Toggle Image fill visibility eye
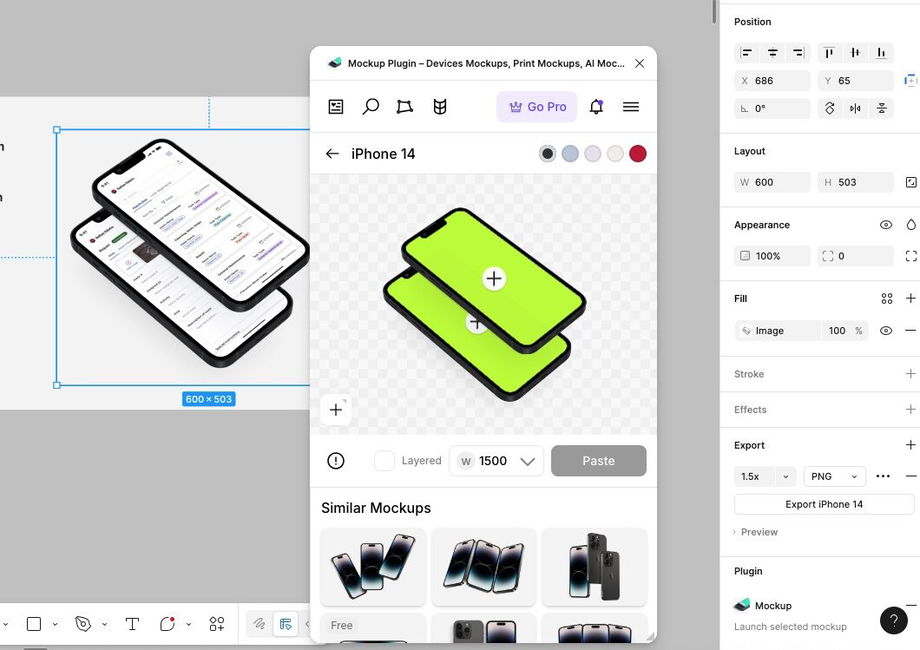920x650 pixels. (x=886, y=331)
